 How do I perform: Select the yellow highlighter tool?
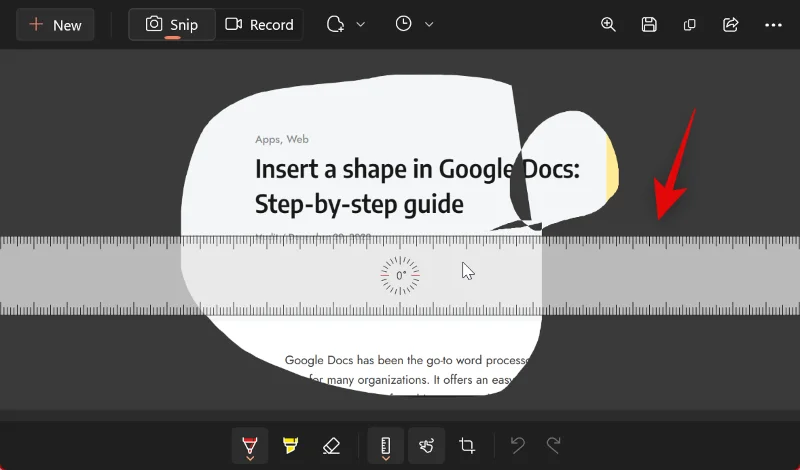(290, 445)
